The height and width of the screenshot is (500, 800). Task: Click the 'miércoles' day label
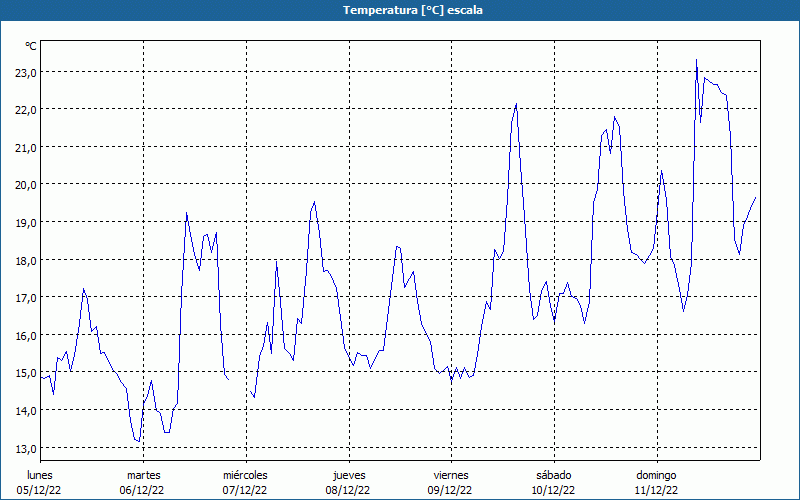[x=245, y=475]
